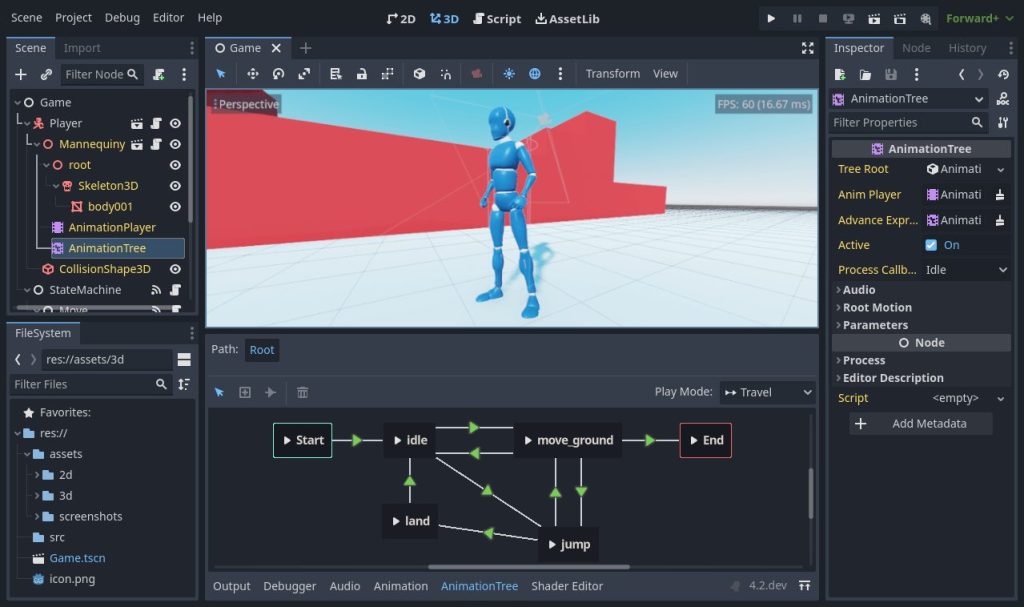This screenshot has height=607, width=1024.
Task: Open the Script editor via the Script icon
Action: (x=497, y=17)
